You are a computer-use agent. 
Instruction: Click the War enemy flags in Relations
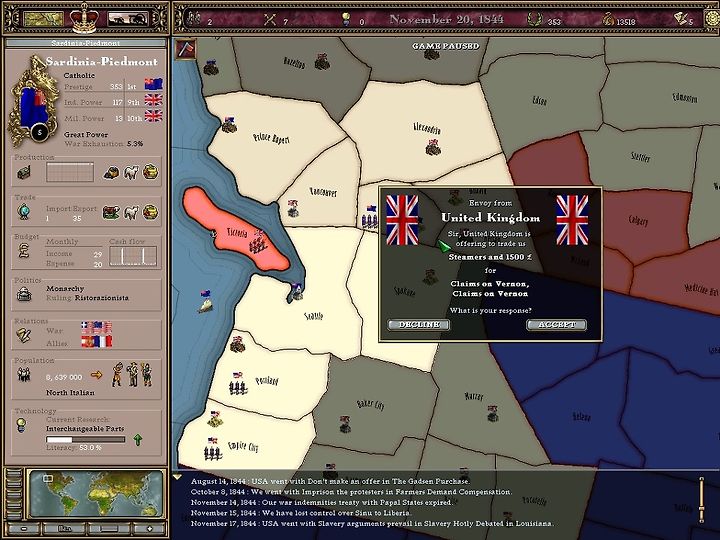[x=96, y=327]
